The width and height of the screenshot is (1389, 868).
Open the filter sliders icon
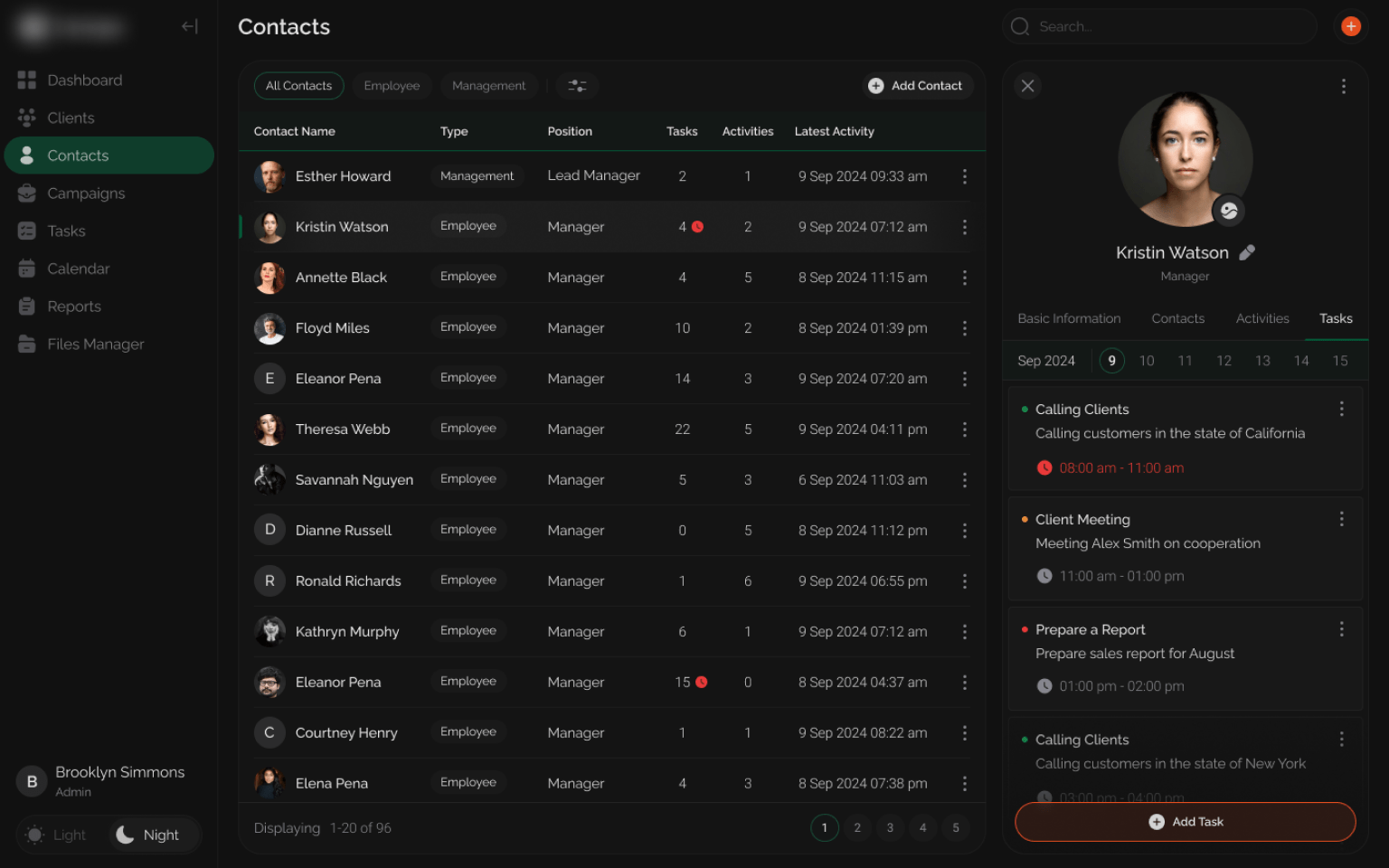click(577, 86)
